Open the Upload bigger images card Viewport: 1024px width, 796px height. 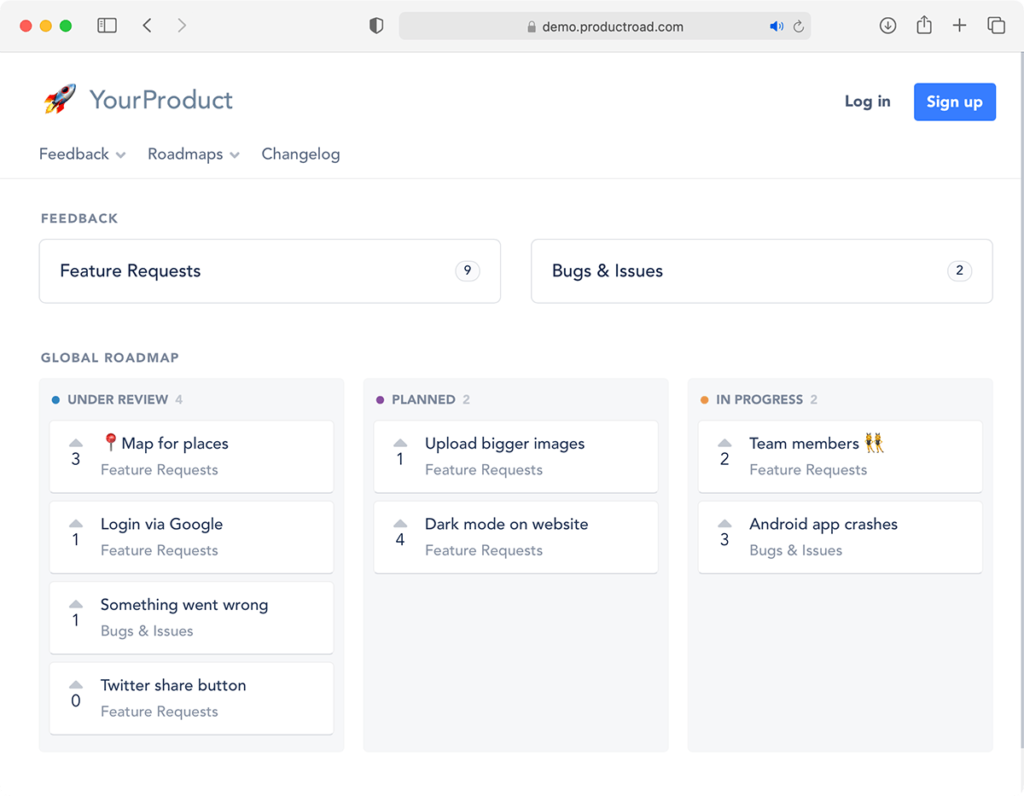point(516,457)
